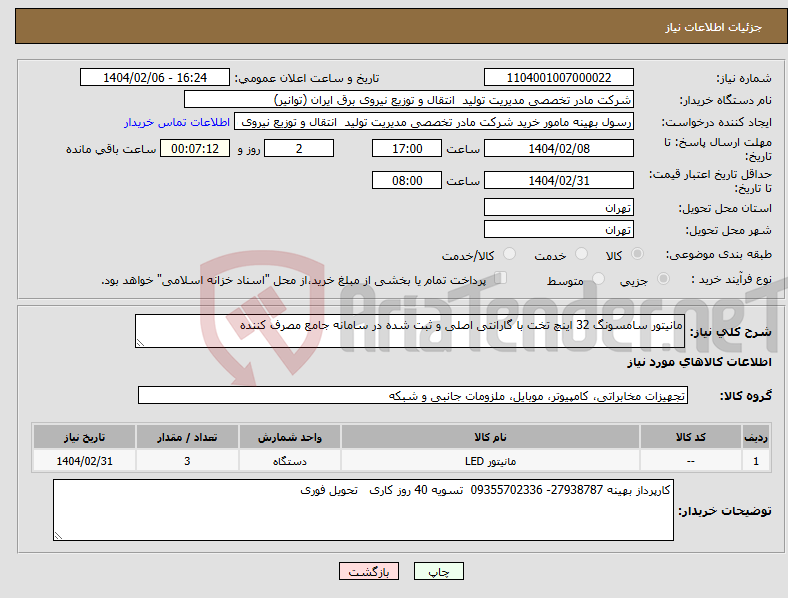Click the ردیف column header
Viewport: 788px width, 598px height.
click(756, 437)
